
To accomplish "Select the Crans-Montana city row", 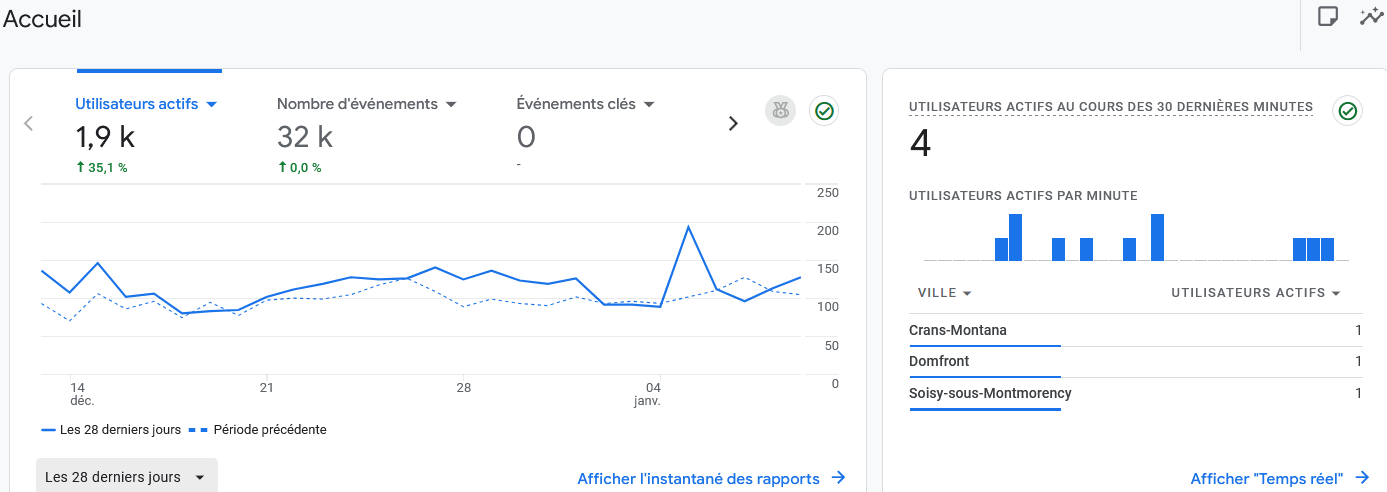I will click(958, 330).
